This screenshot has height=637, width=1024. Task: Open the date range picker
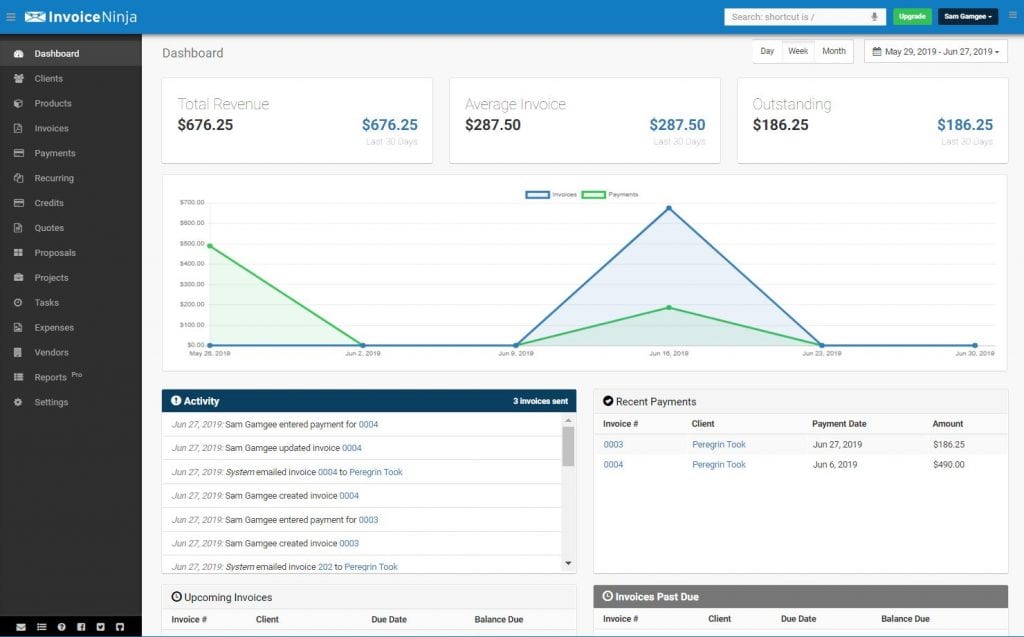pos(936,50)
